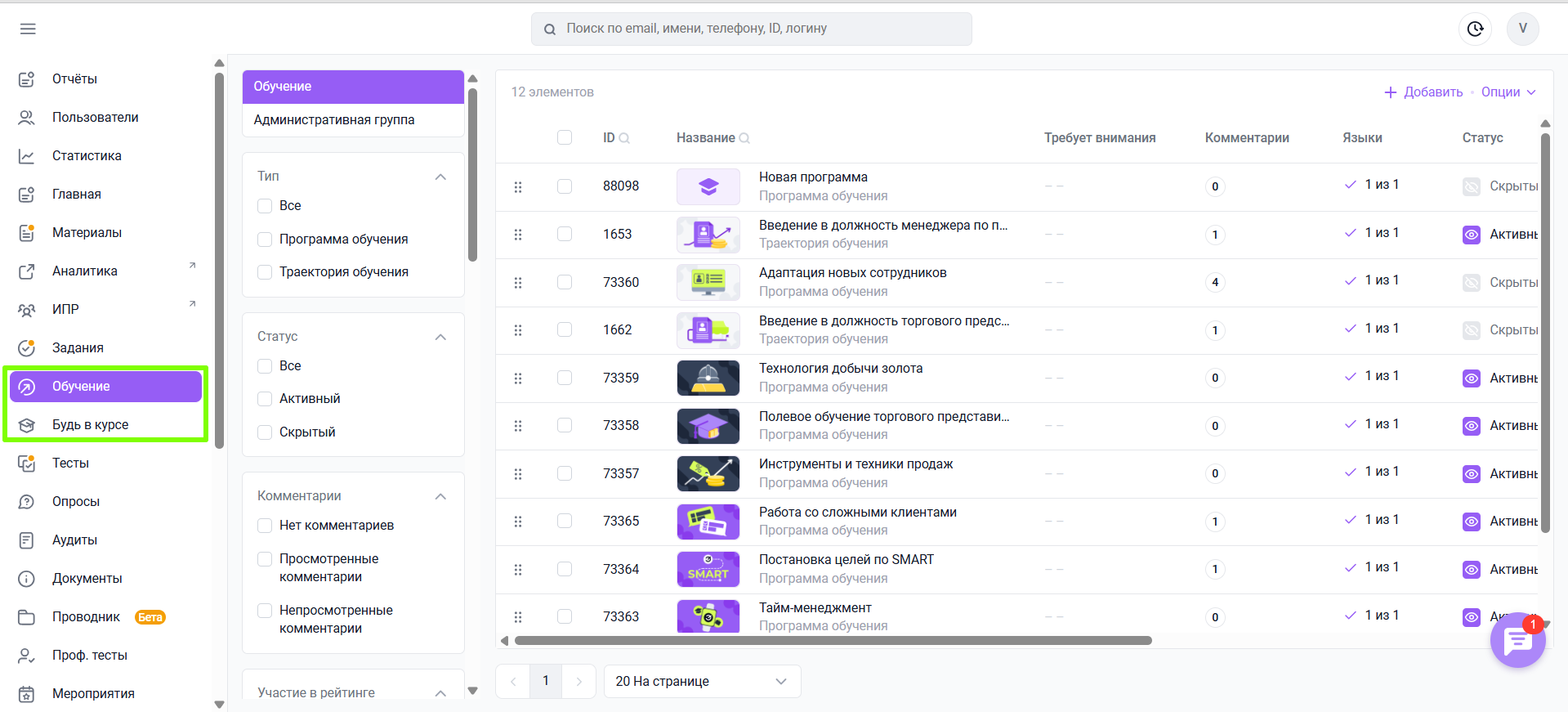Check the Траектория обучения type filter

click(x=265, y=272)
